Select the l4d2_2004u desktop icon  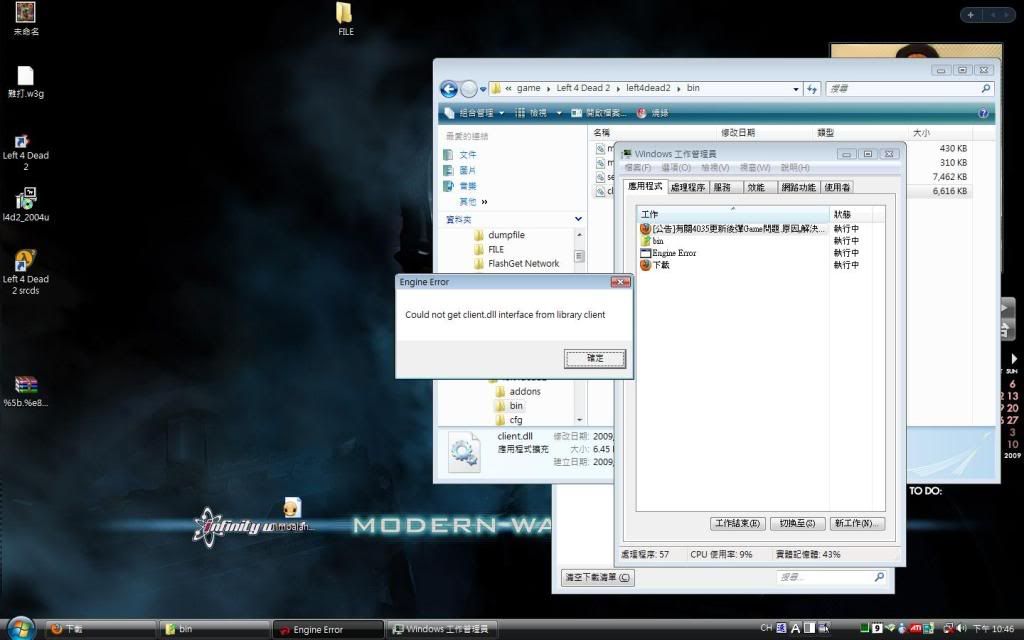(x=25, y=200)
